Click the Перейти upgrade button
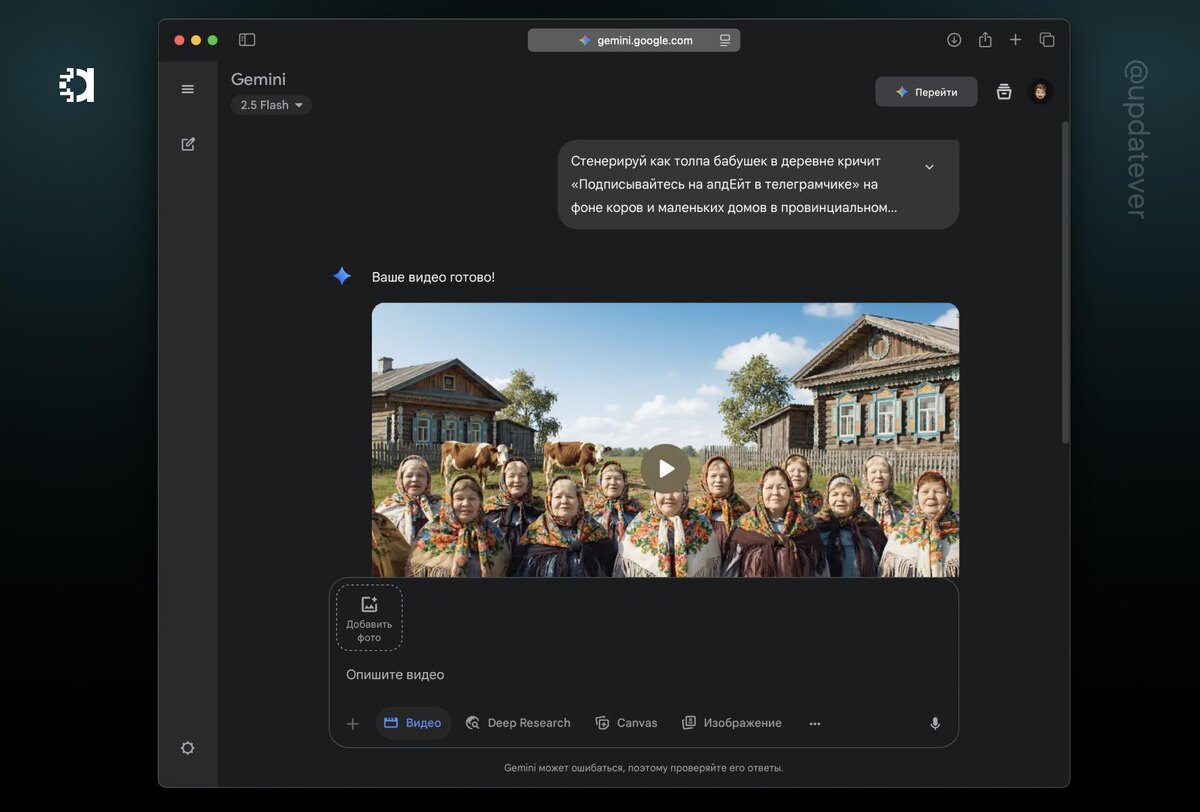Viewport: 1200px width, 812px height. 926,92
